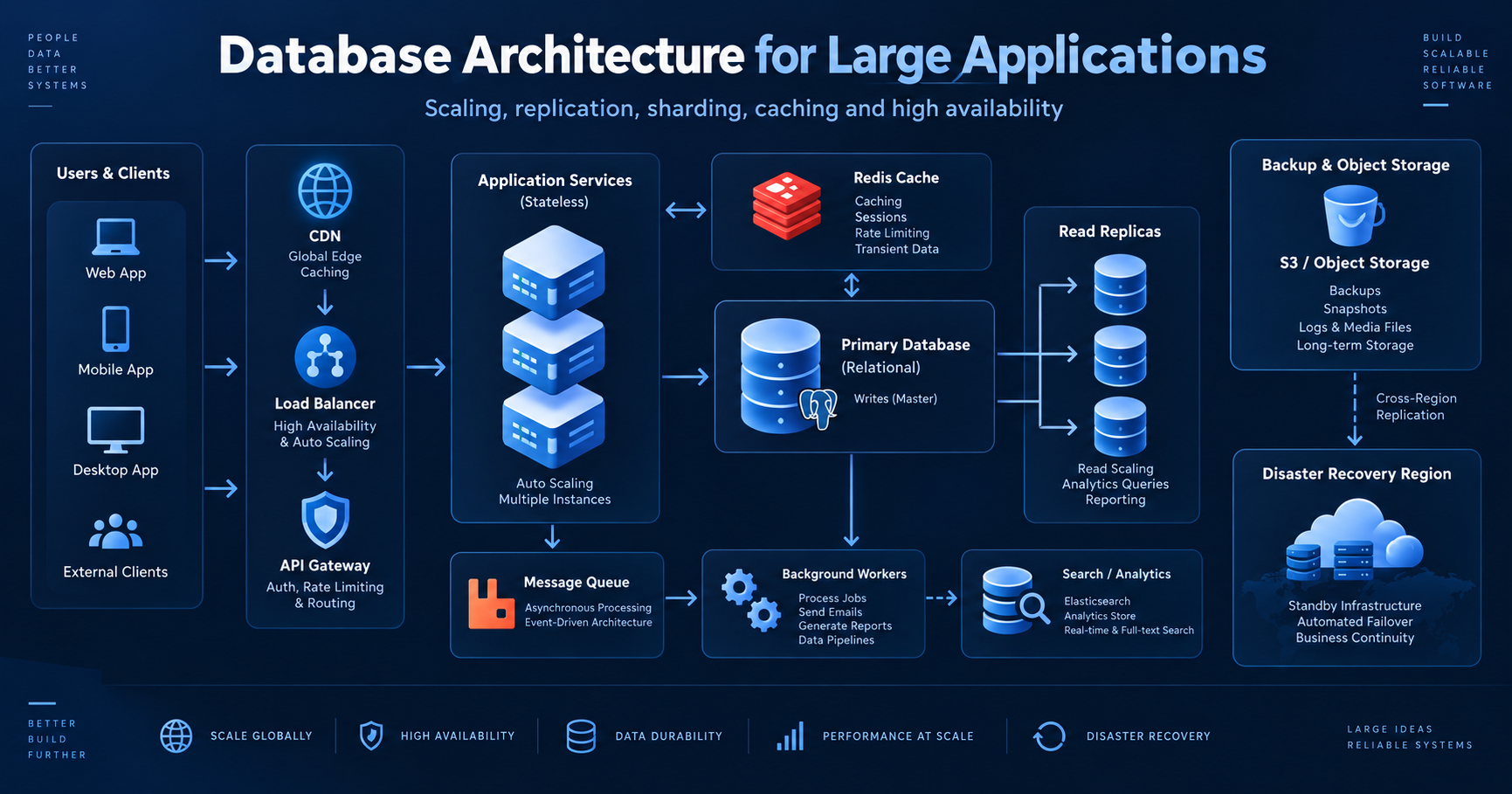Click the Load Balancer network icon
The width and height of the screenshot is (1512, 794).
pyautogui.click(x=325, y=357)
